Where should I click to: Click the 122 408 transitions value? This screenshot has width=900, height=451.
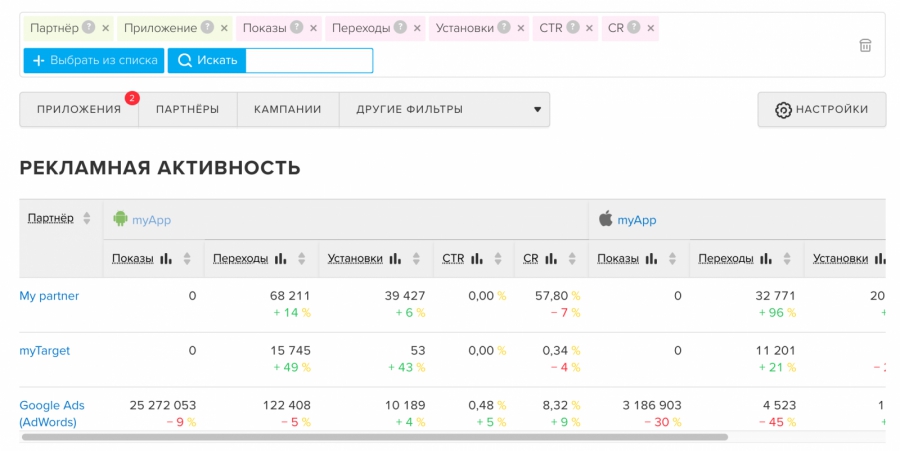point(286,406)
